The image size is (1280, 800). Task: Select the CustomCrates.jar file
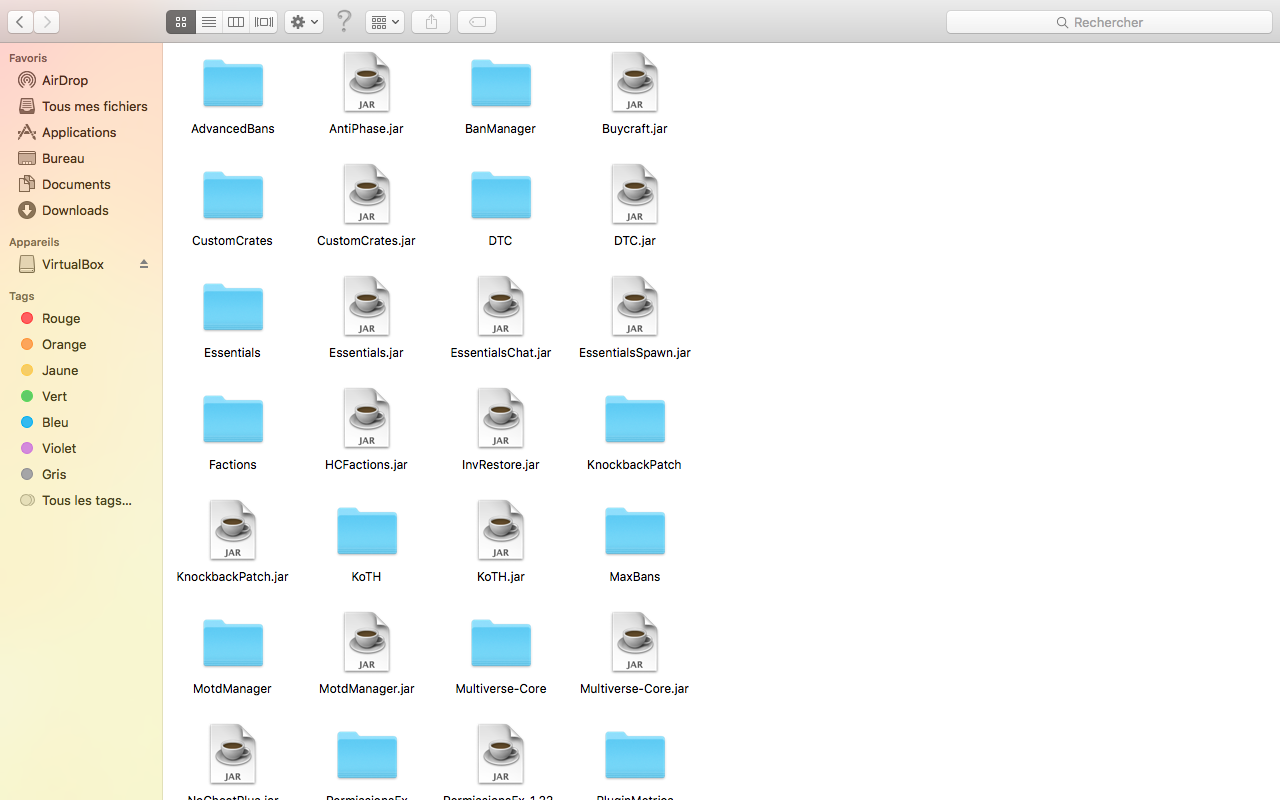coord(367,207)
